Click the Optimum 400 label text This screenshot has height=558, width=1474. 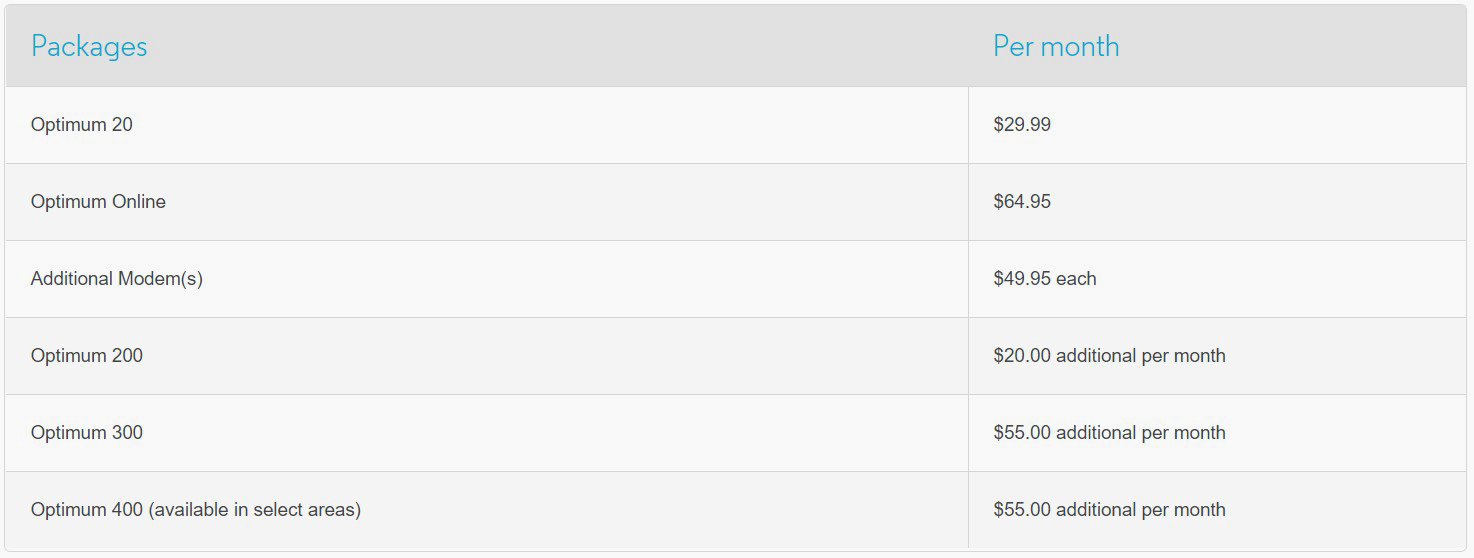coord(87,510)
